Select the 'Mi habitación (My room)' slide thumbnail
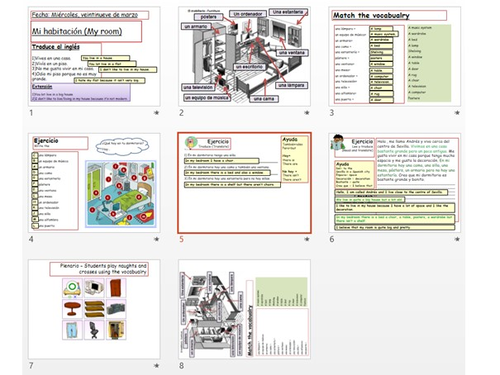The height and width of the screenshot is (375, 500). (94, 56)
